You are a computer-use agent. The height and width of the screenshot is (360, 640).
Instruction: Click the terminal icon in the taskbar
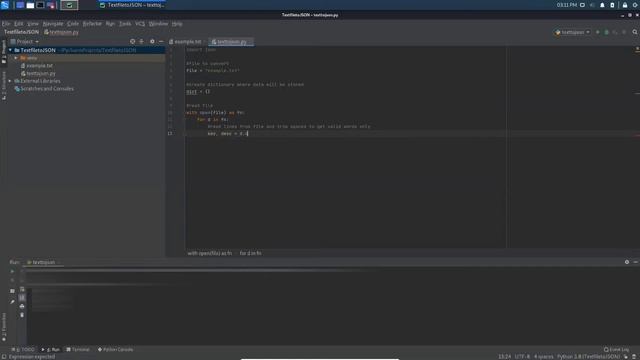point(40,5)
